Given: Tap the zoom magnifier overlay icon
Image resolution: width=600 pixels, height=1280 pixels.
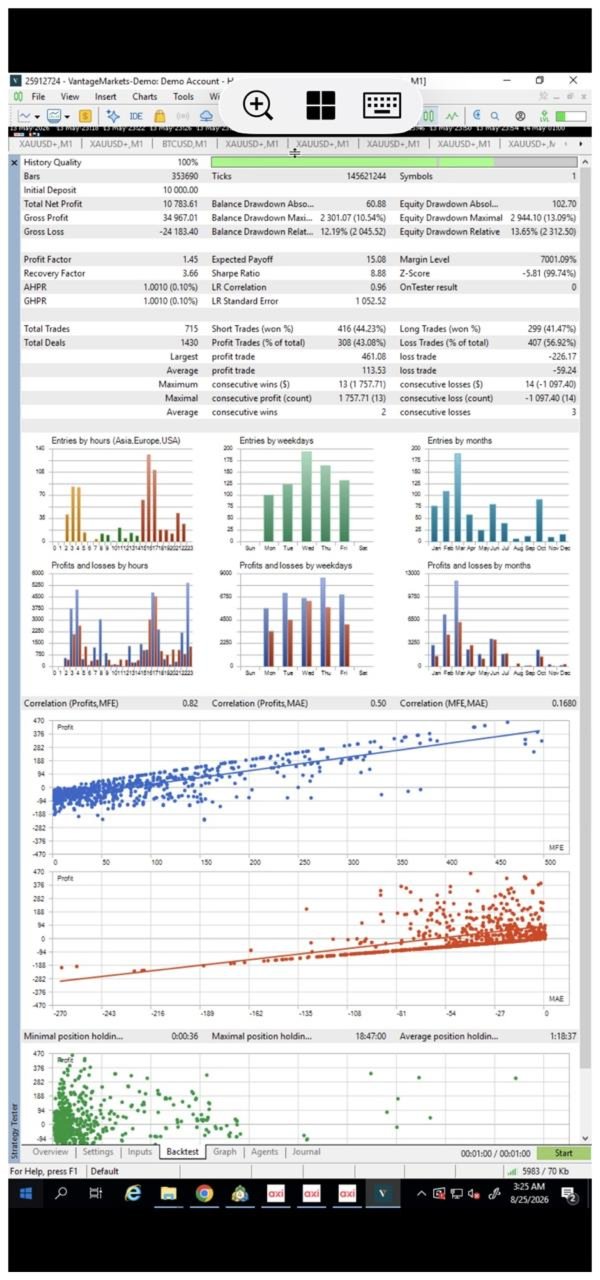Looking at the screenshot, I should [x=257, y=104].
